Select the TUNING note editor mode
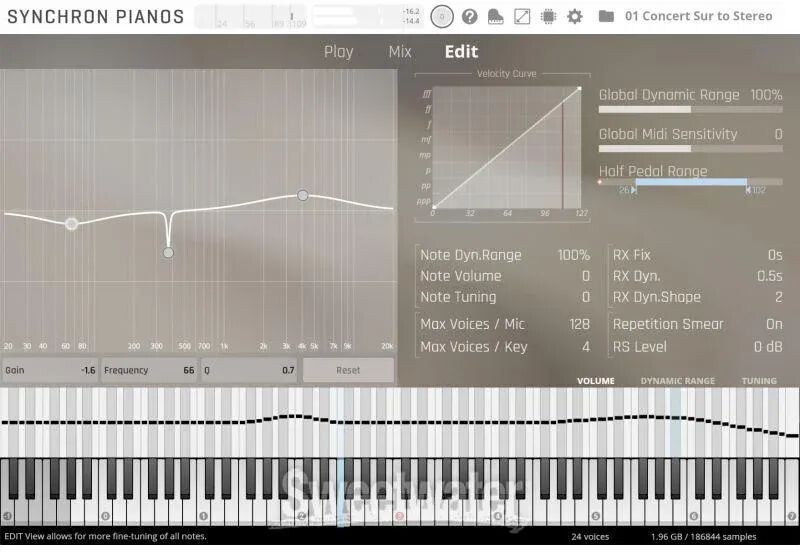Viewport: 800px width, 552px height. [x=758, y=381]
